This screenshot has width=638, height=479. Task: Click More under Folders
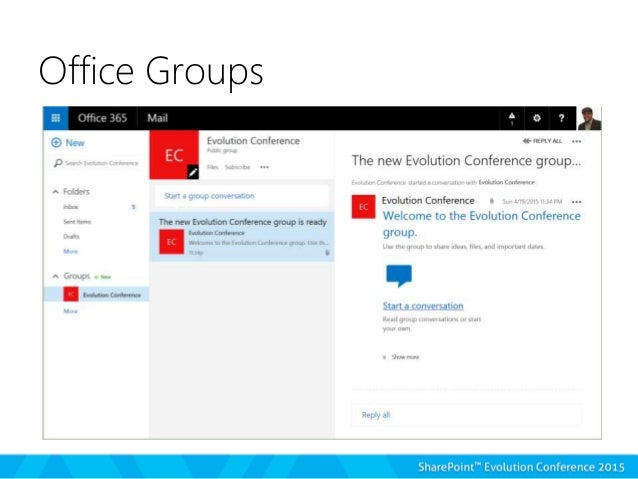pyautogui.click(x=70, y=252)
